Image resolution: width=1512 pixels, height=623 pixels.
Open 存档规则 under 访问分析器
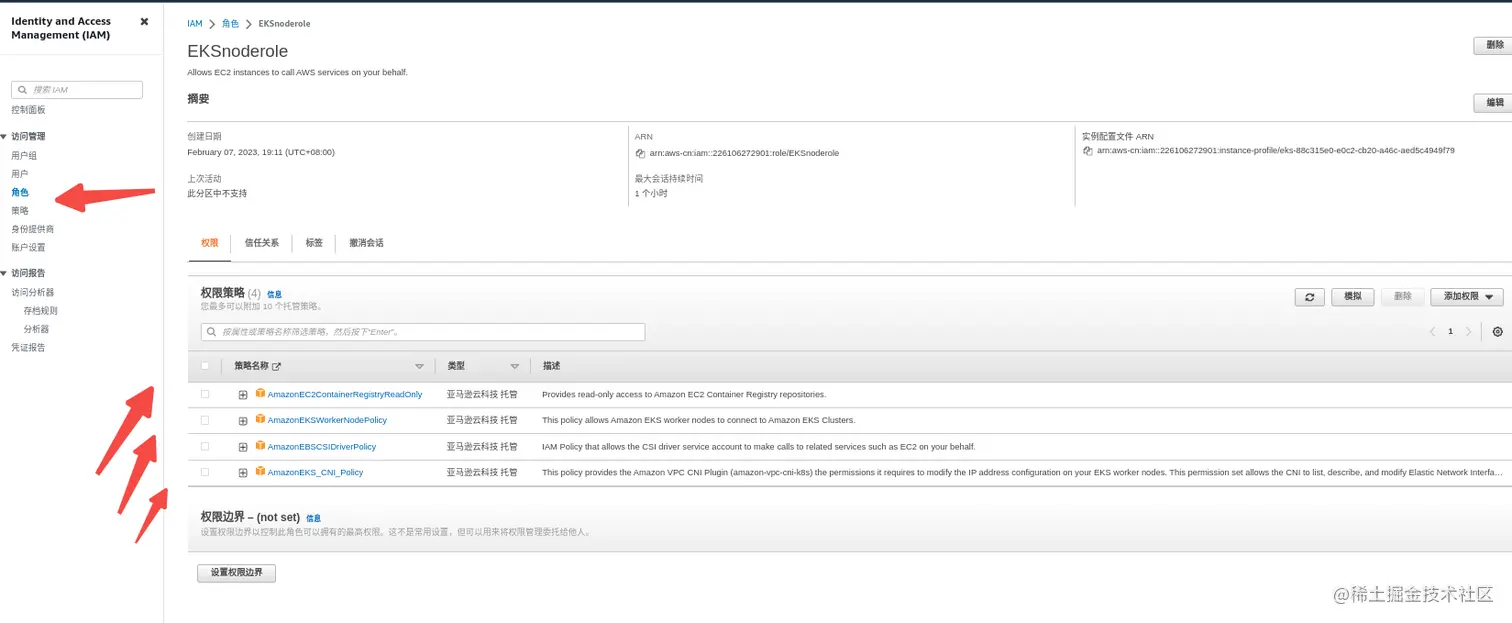click(x=40, y=311)
